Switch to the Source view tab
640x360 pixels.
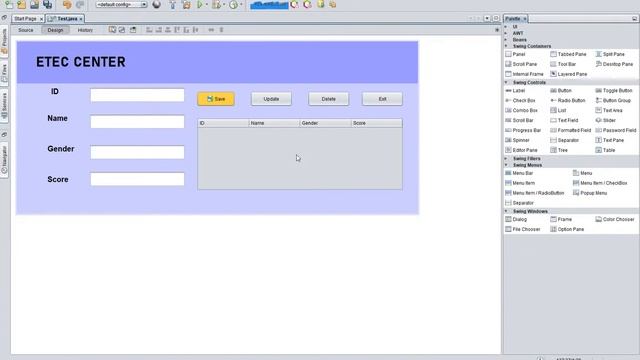pos(26,30)
